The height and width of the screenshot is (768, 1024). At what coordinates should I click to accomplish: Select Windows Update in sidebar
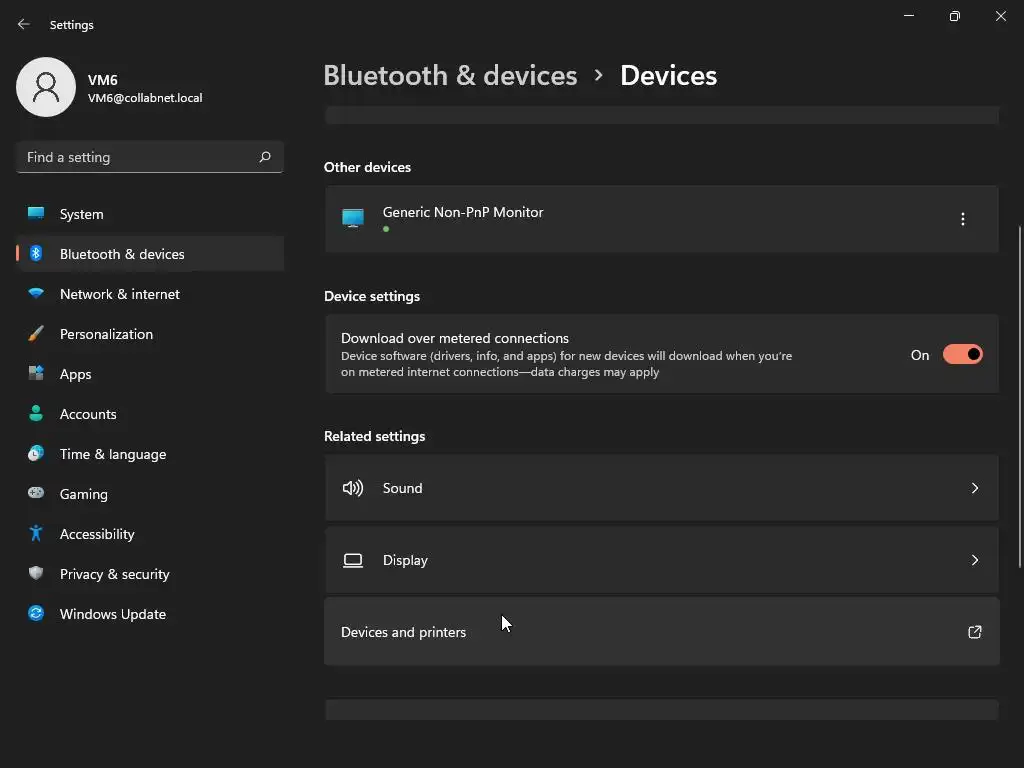tap(113, 614)
